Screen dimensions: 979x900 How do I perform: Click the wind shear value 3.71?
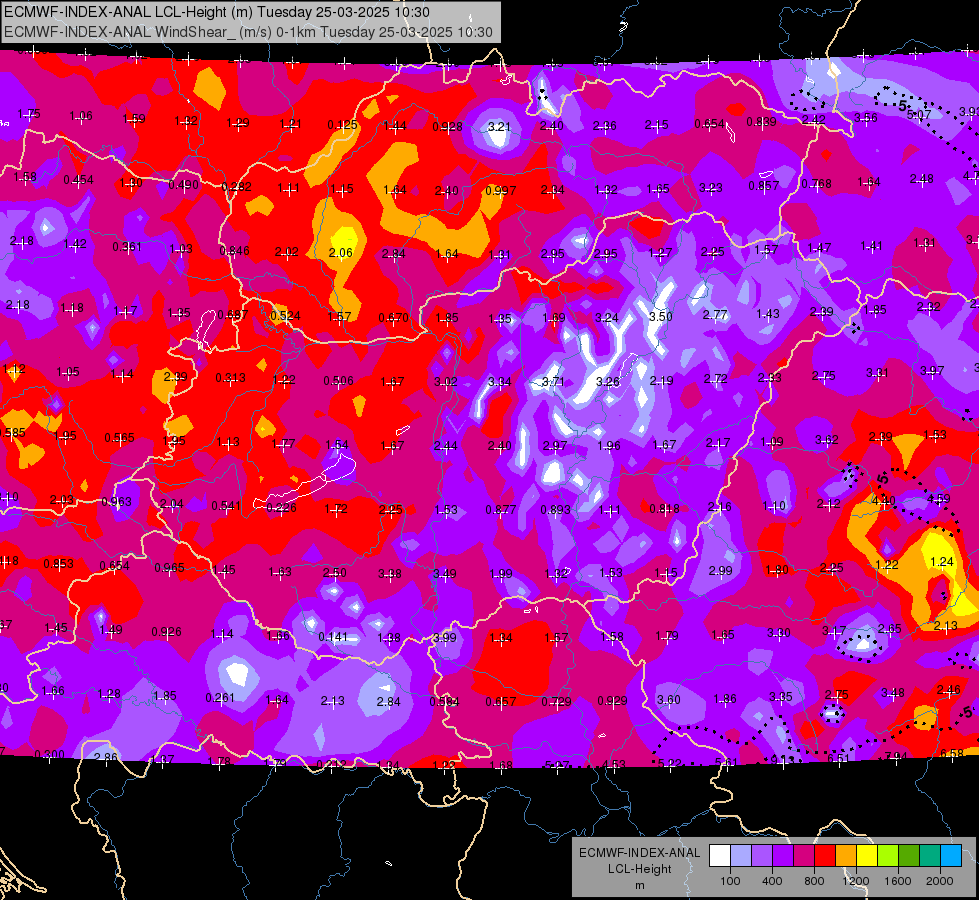click(x=553, y=381)
